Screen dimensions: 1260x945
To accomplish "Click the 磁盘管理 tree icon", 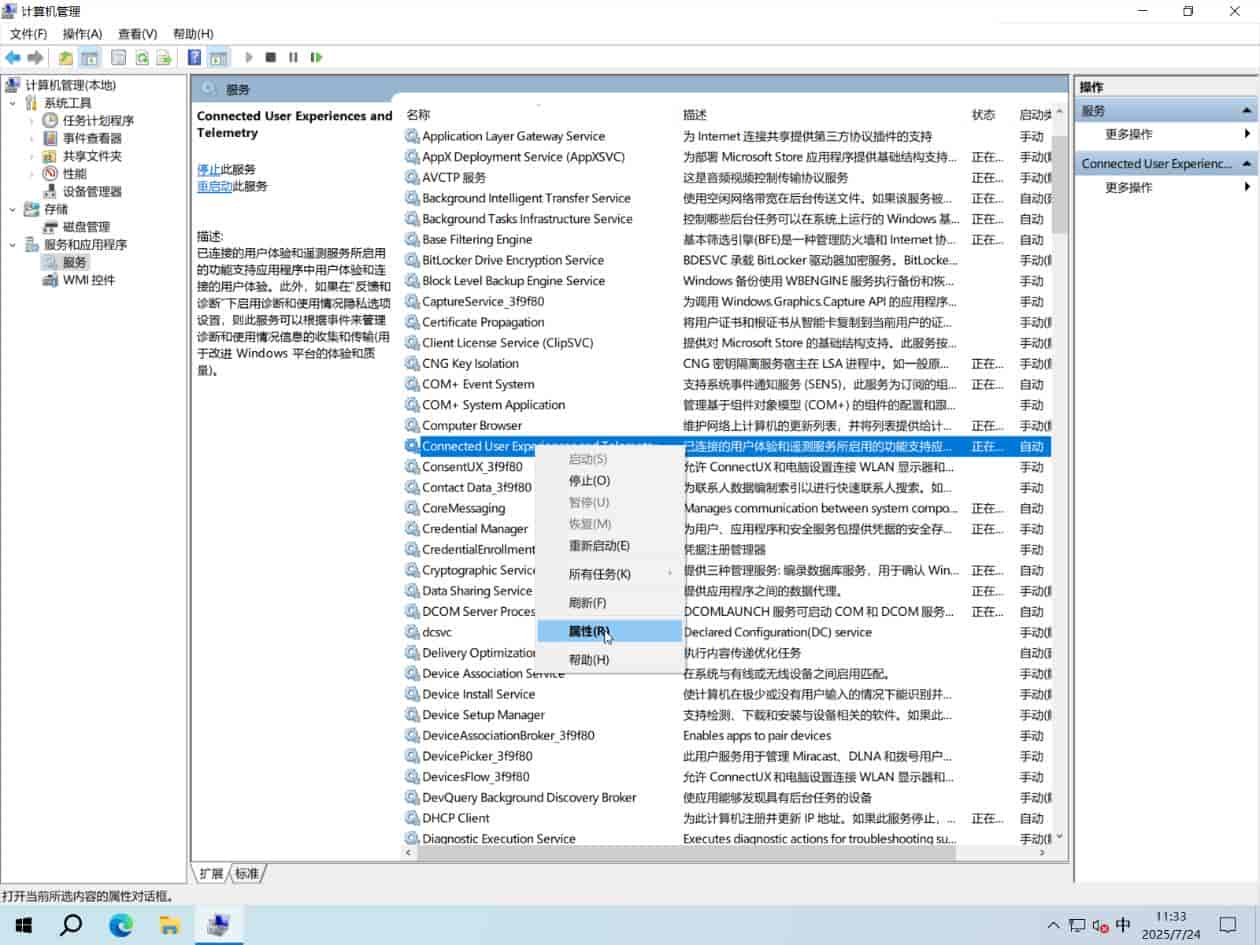I will 50,227.
